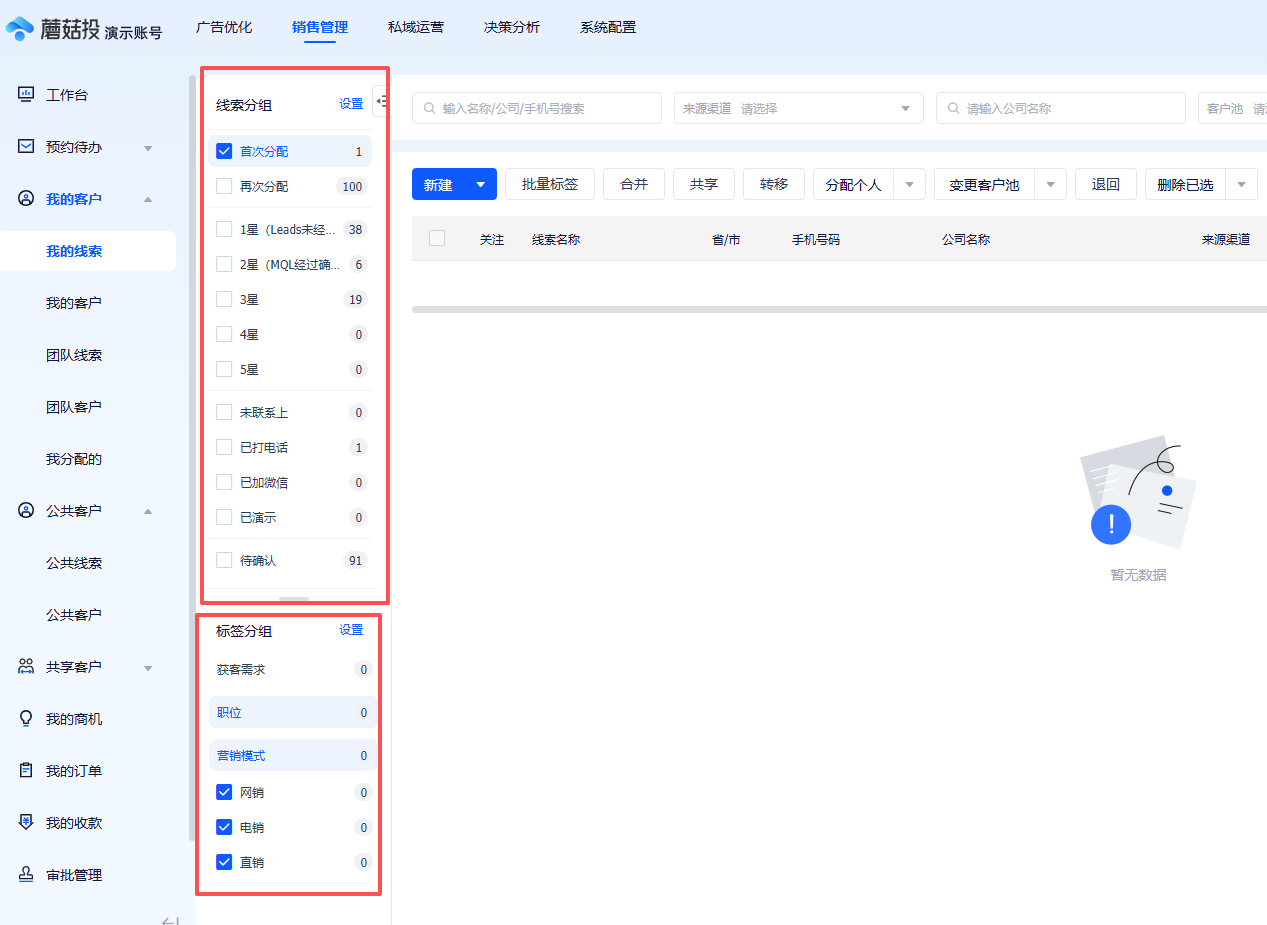
Task: Open the 来源渠道 dropdown
Action: pos(797,107)
